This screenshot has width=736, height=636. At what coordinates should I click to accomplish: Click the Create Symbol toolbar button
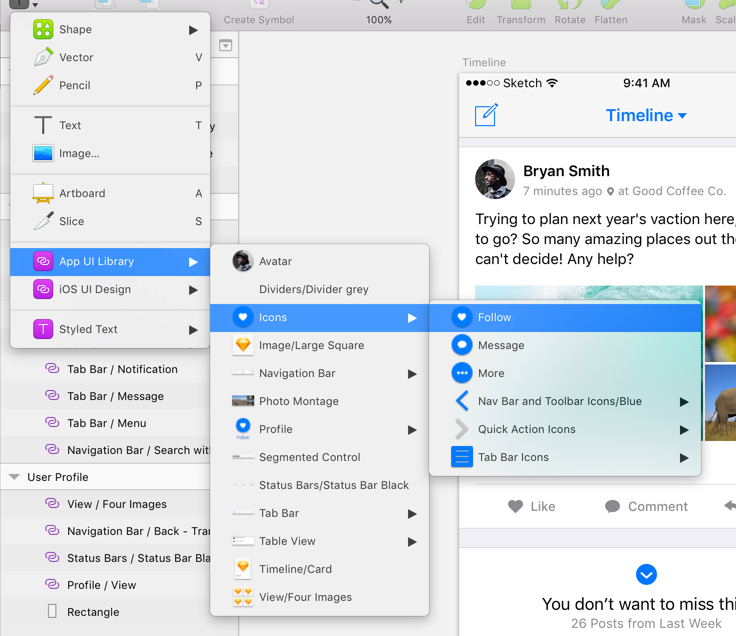tap(259, 13)
